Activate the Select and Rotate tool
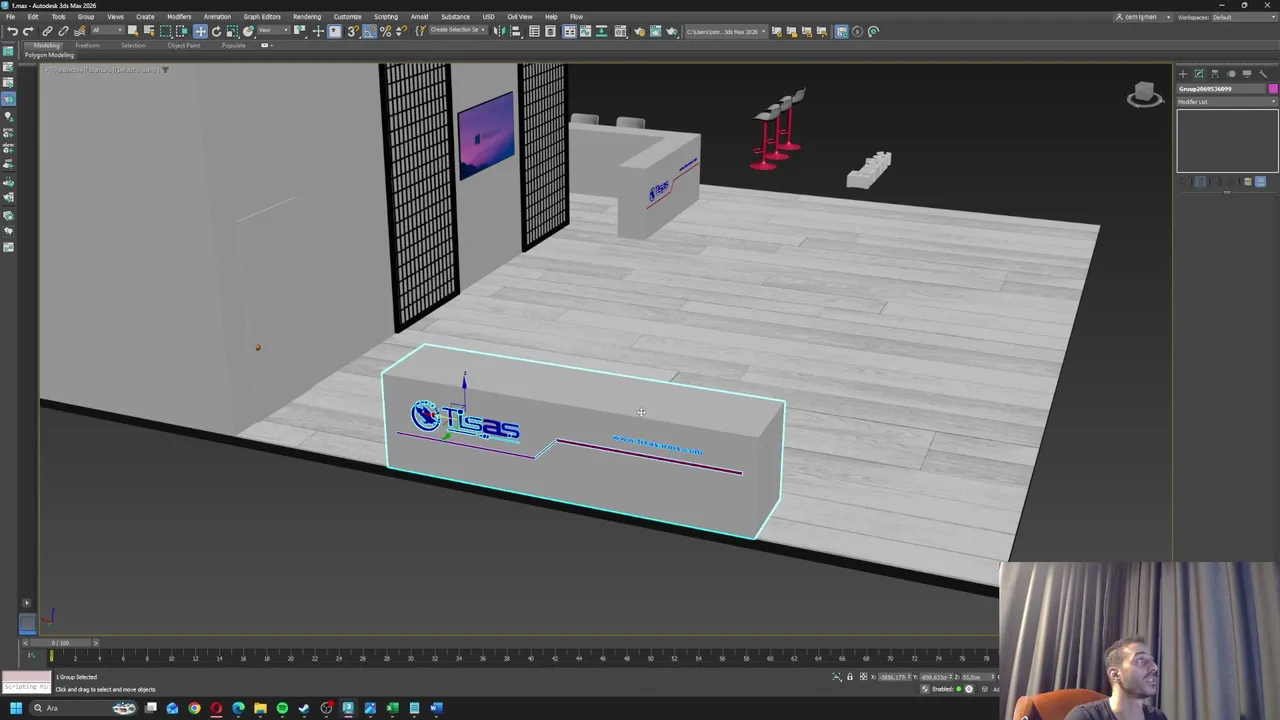Viewport: 1280px width, 720px height. (216, 31)
